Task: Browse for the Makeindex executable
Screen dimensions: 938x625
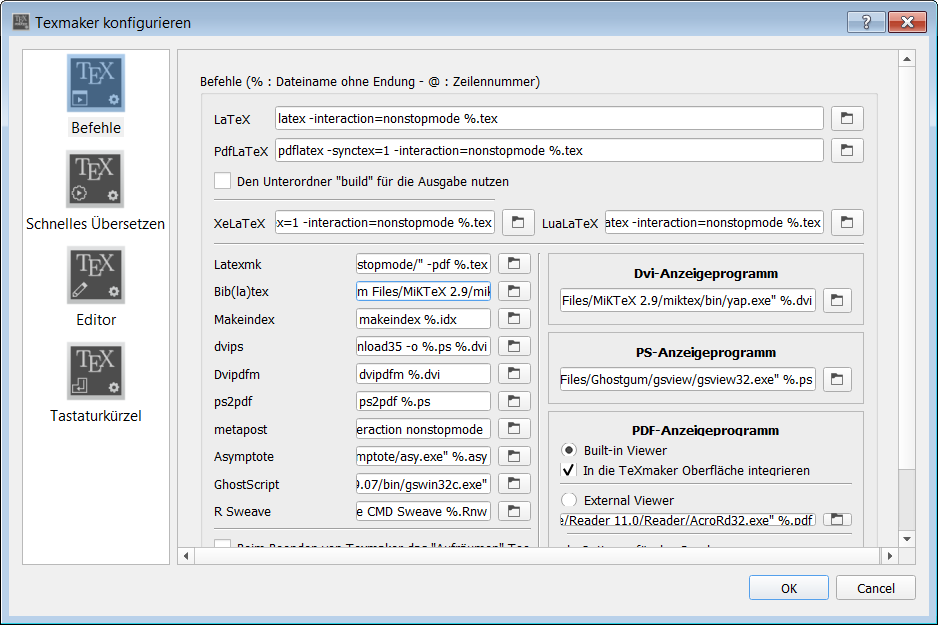Action: [514, 319]
